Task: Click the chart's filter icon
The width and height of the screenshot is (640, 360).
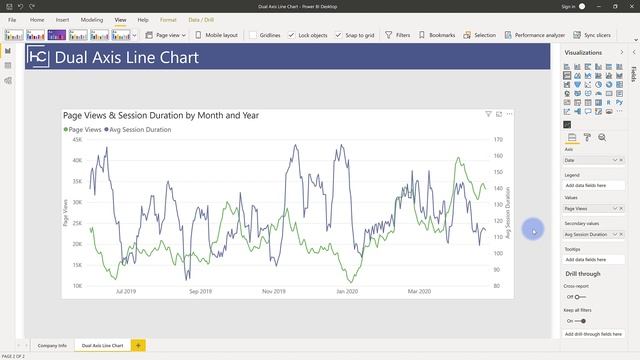Action: point(488,114)
